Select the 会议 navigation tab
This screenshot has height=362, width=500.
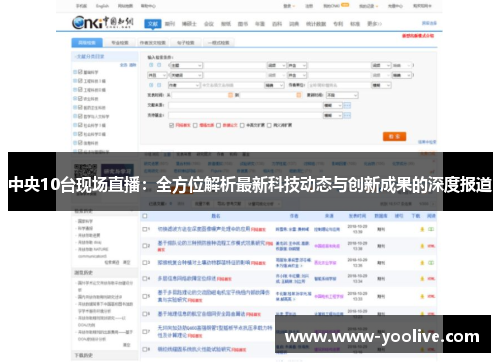pos(209,24)
